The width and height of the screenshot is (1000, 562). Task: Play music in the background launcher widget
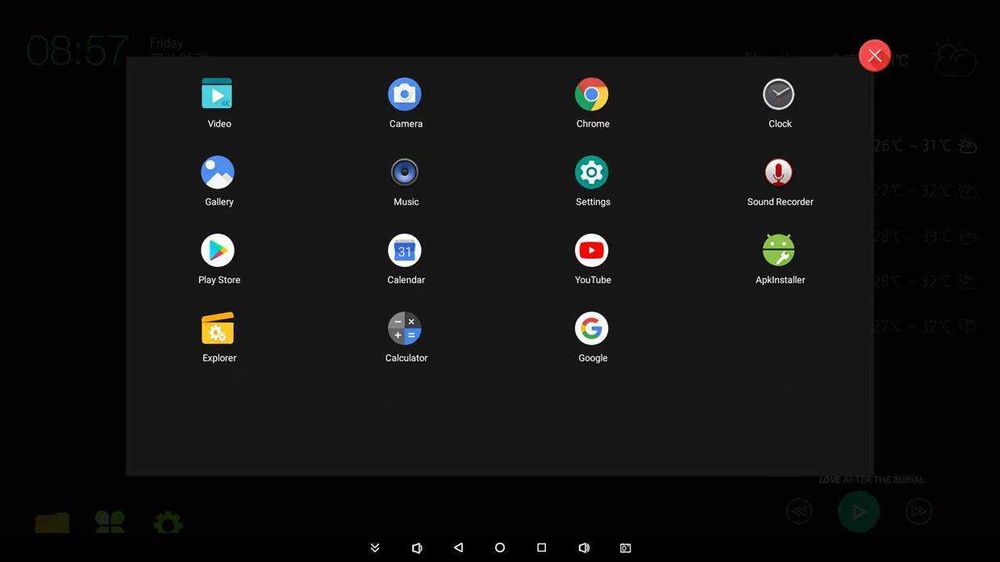pos(858,512)
